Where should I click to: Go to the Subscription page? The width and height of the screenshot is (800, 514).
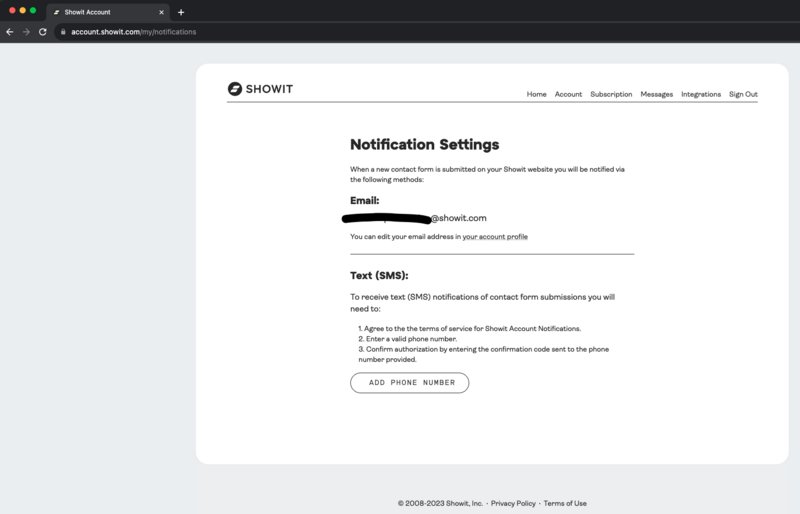(611, 94)
